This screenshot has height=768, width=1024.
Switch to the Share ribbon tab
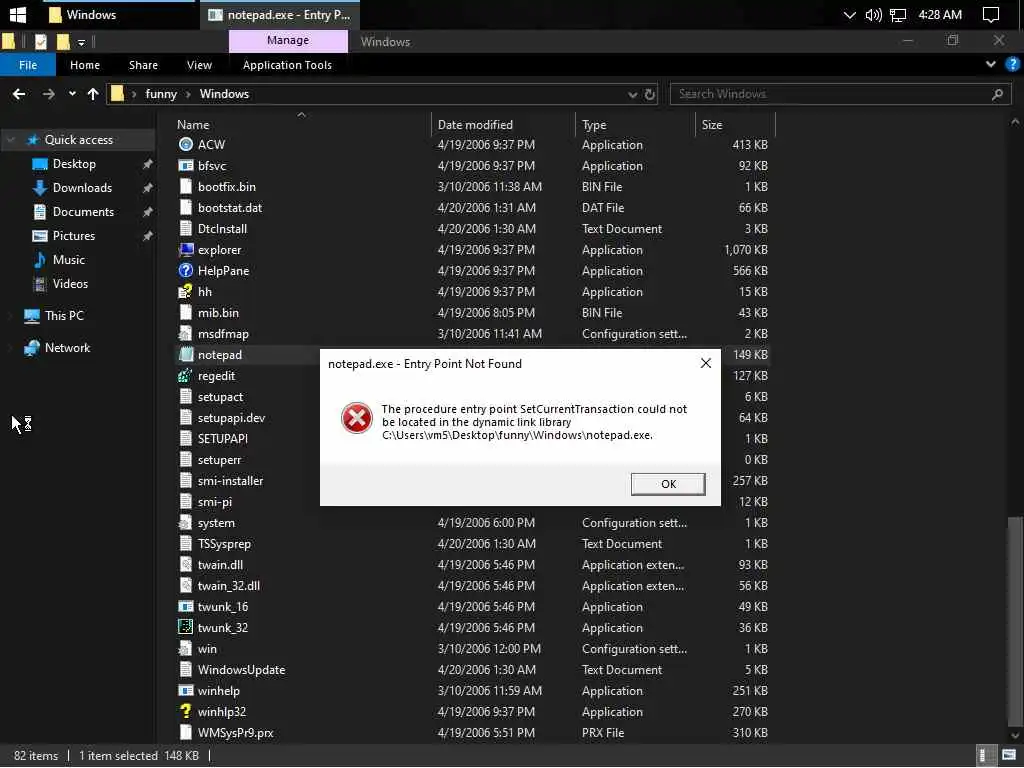click(x=143, y=65)
